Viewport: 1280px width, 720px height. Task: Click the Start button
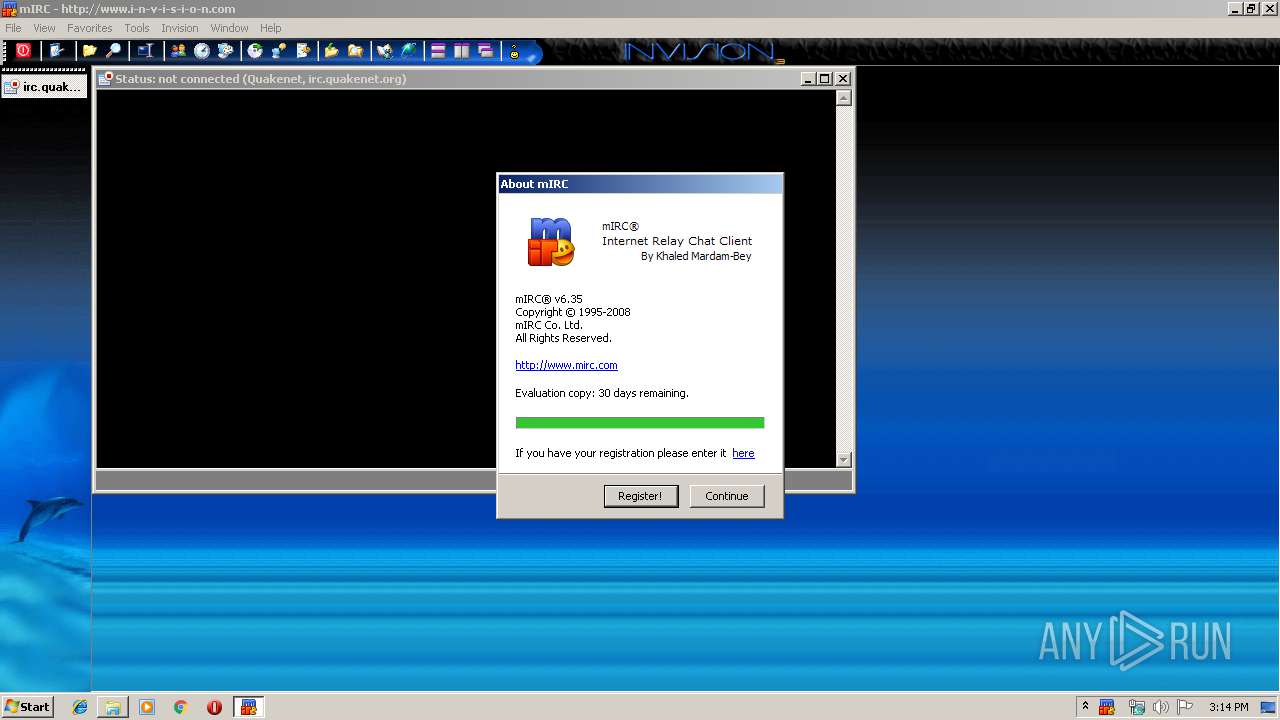(27, 707)
